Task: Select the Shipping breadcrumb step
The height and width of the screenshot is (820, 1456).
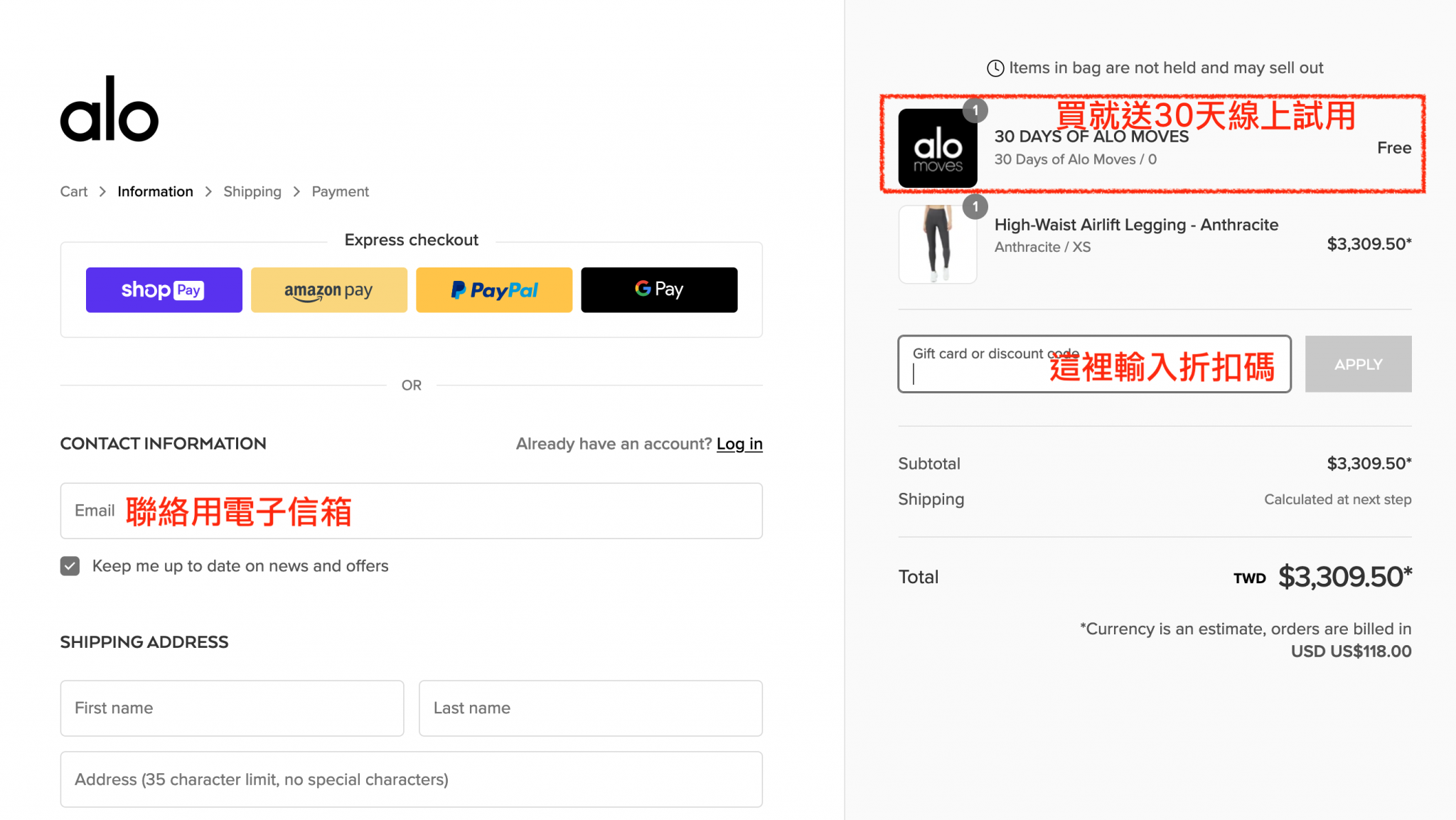Action: [x=252, y=191]
